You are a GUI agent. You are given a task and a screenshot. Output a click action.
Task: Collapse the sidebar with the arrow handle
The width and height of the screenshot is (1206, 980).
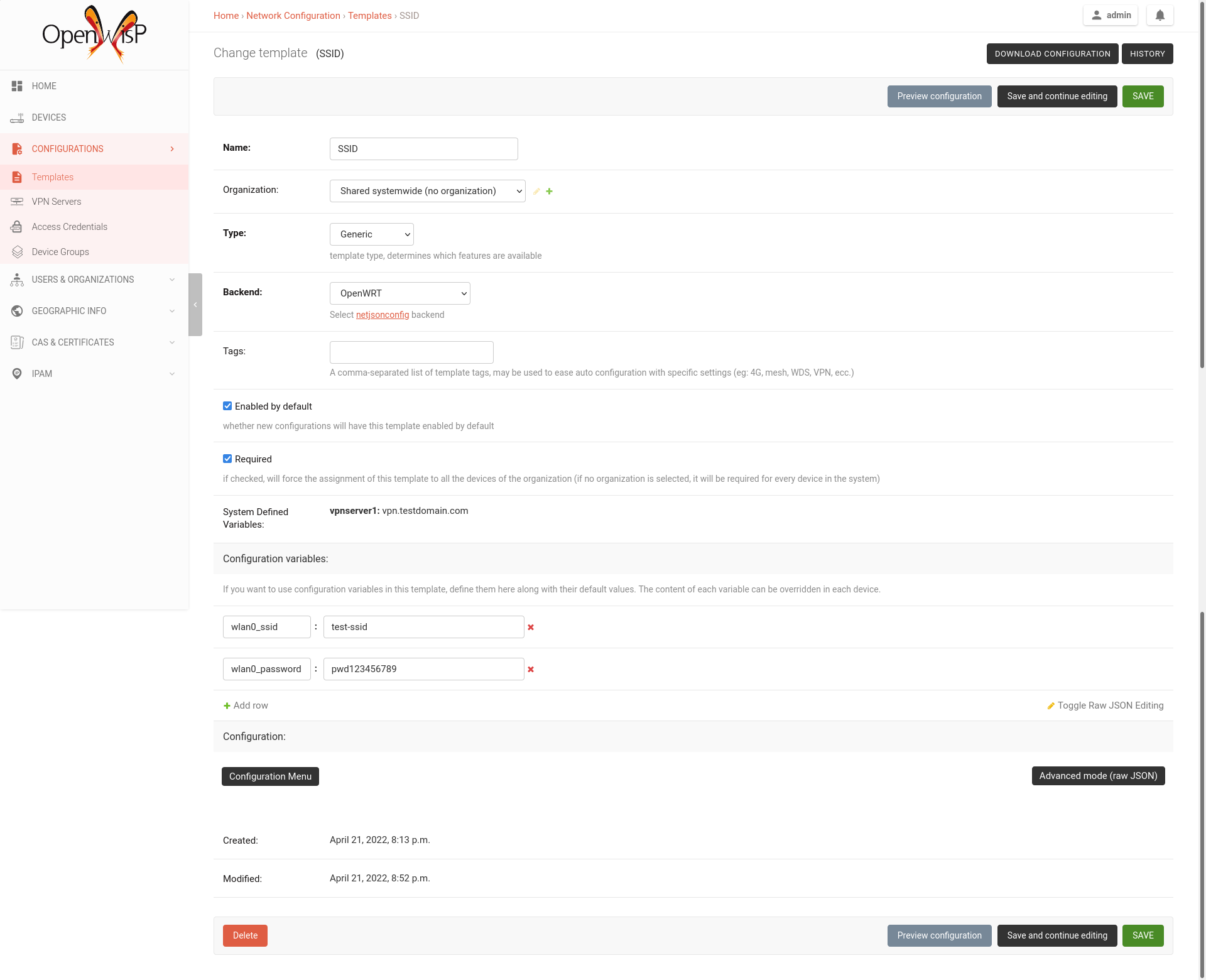coord(195,305)
